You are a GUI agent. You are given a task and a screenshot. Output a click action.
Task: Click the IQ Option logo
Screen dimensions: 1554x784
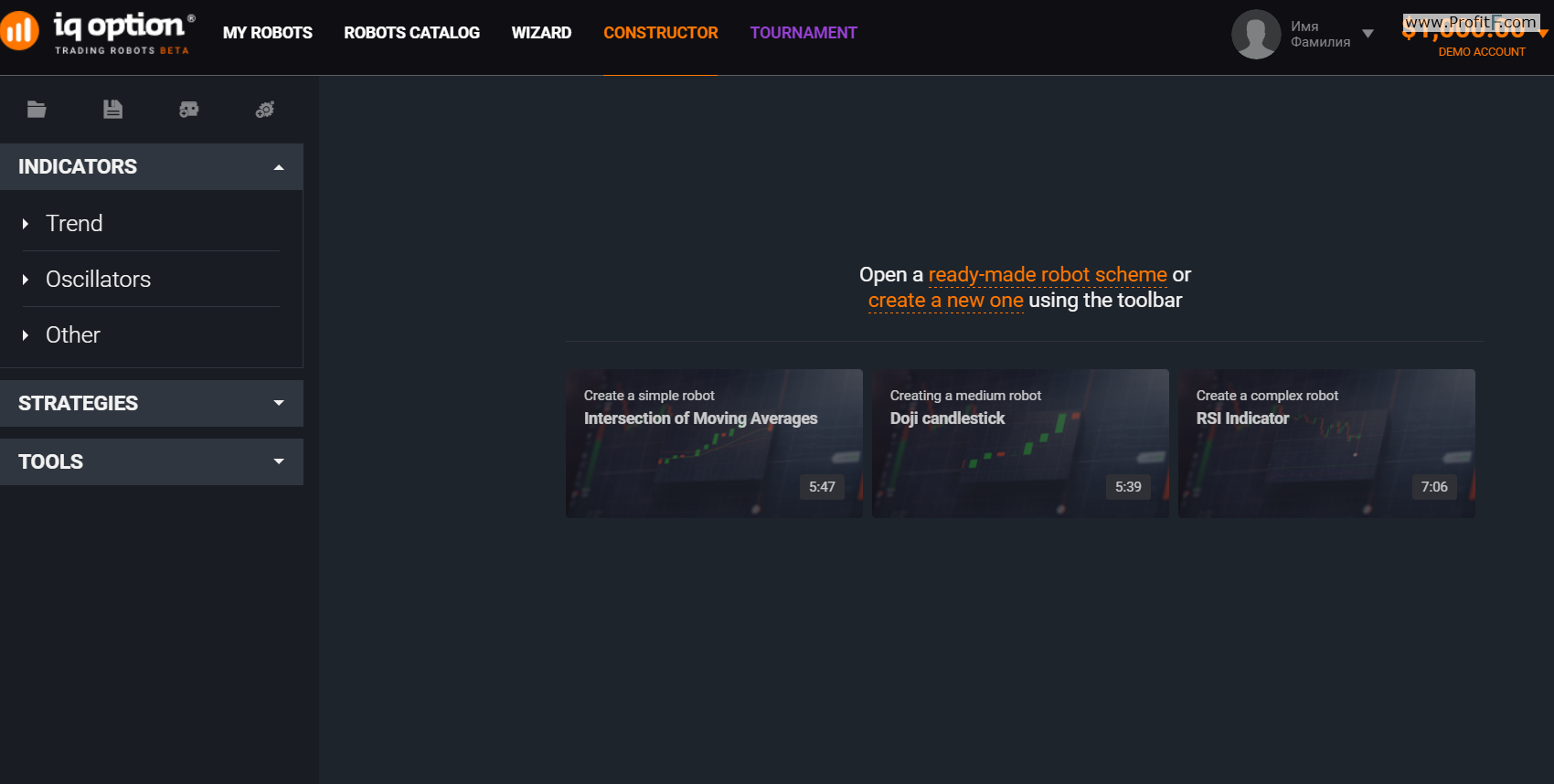pyautogui.click(x=98, y=33)
